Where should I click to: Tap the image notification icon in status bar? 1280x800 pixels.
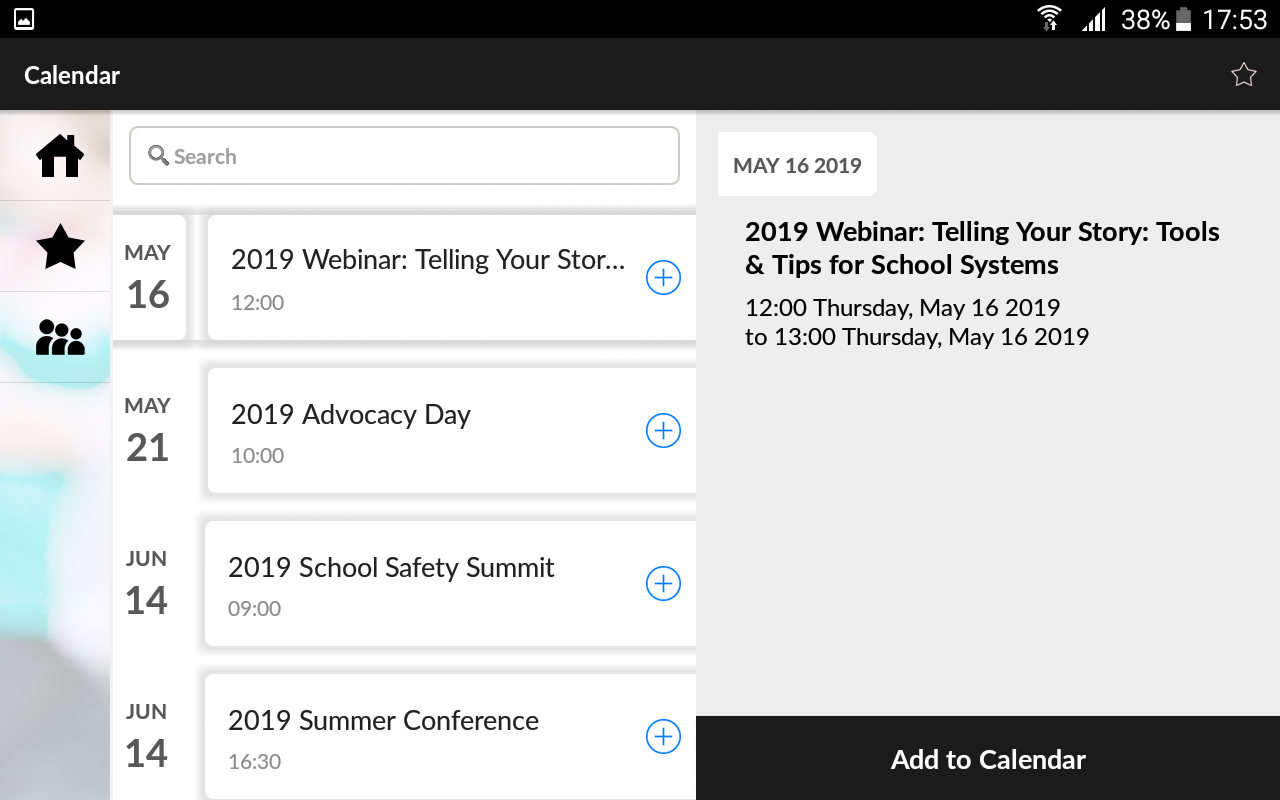click(24, 18)
